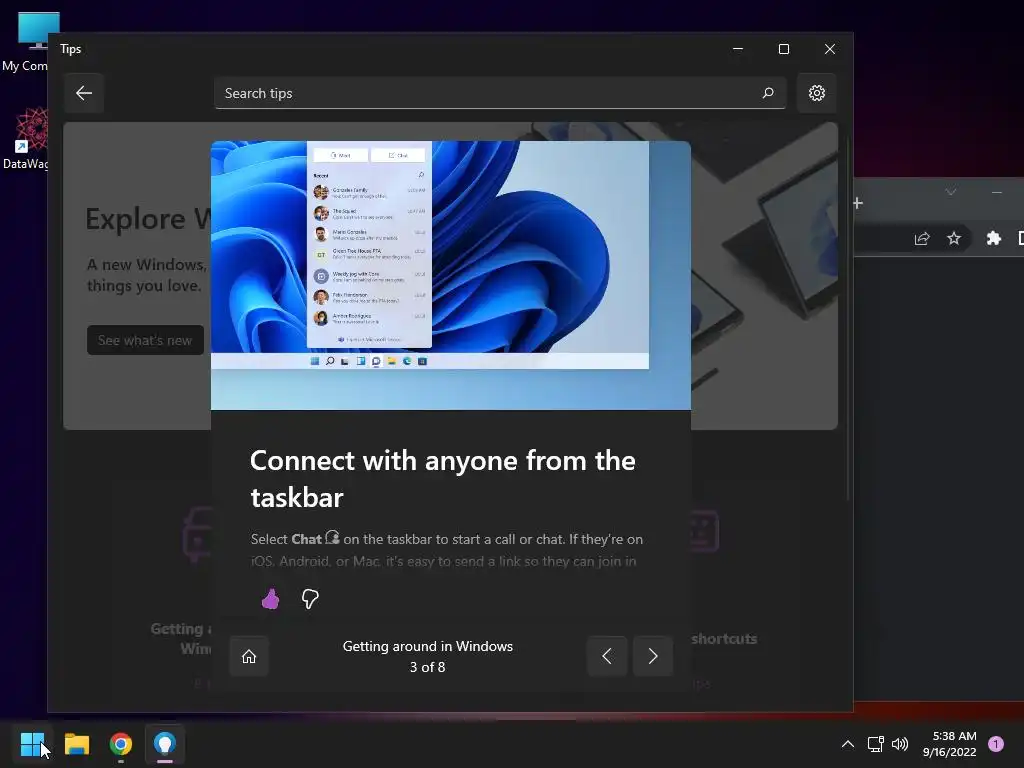Open new tab in browser window
This screenshot has width=1024, height=768.
click(858, 203)
